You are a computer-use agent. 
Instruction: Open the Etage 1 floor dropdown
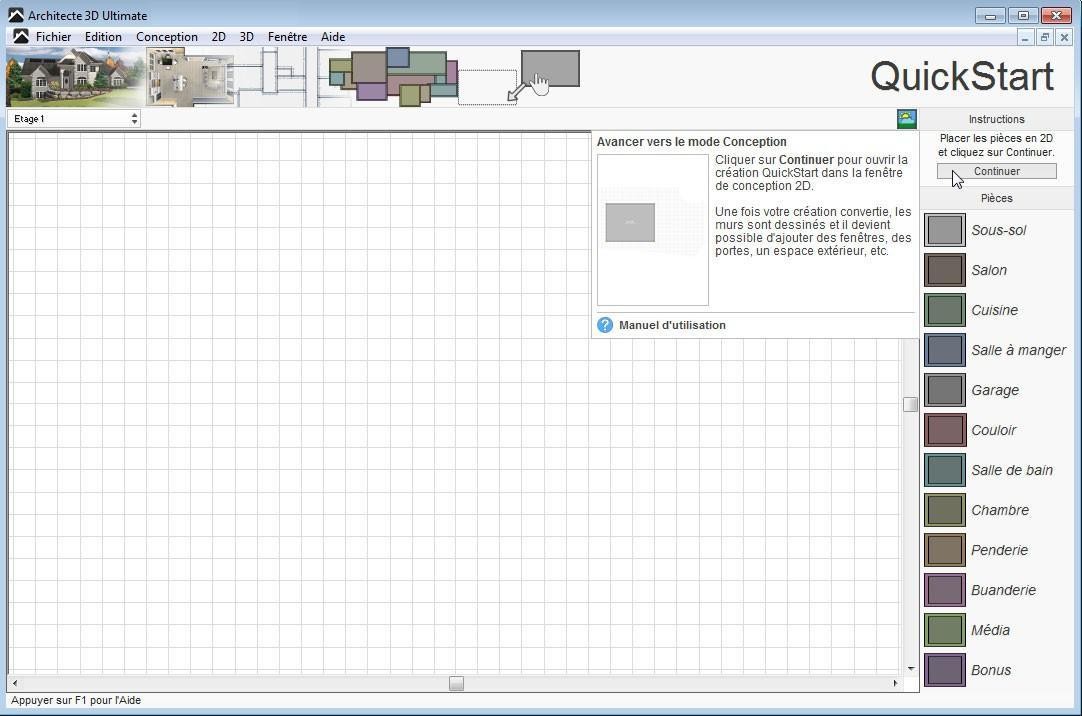(74, 119)
